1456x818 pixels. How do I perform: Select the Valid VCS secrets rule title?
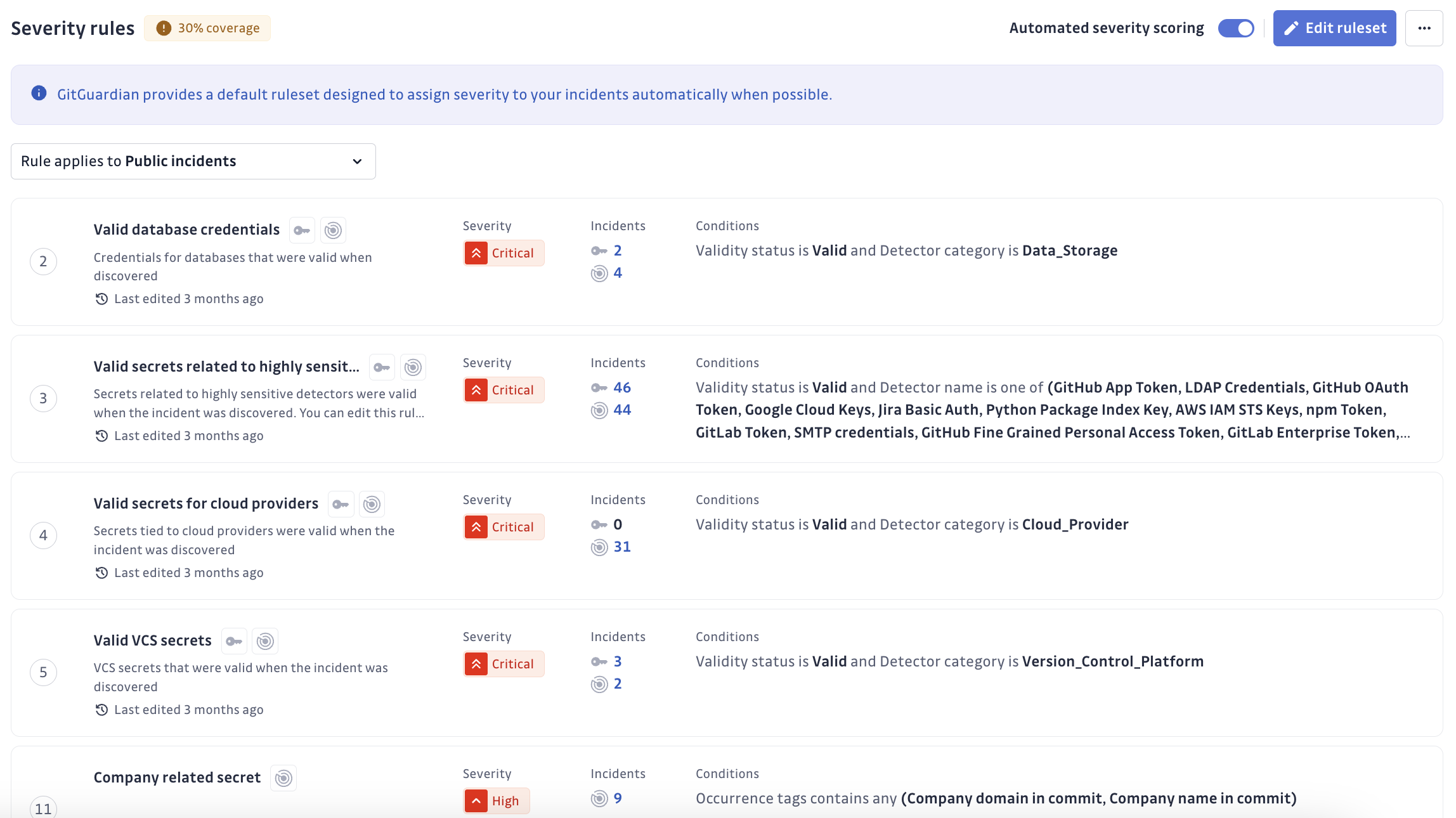pyautogui.click(x=153, y=640)
